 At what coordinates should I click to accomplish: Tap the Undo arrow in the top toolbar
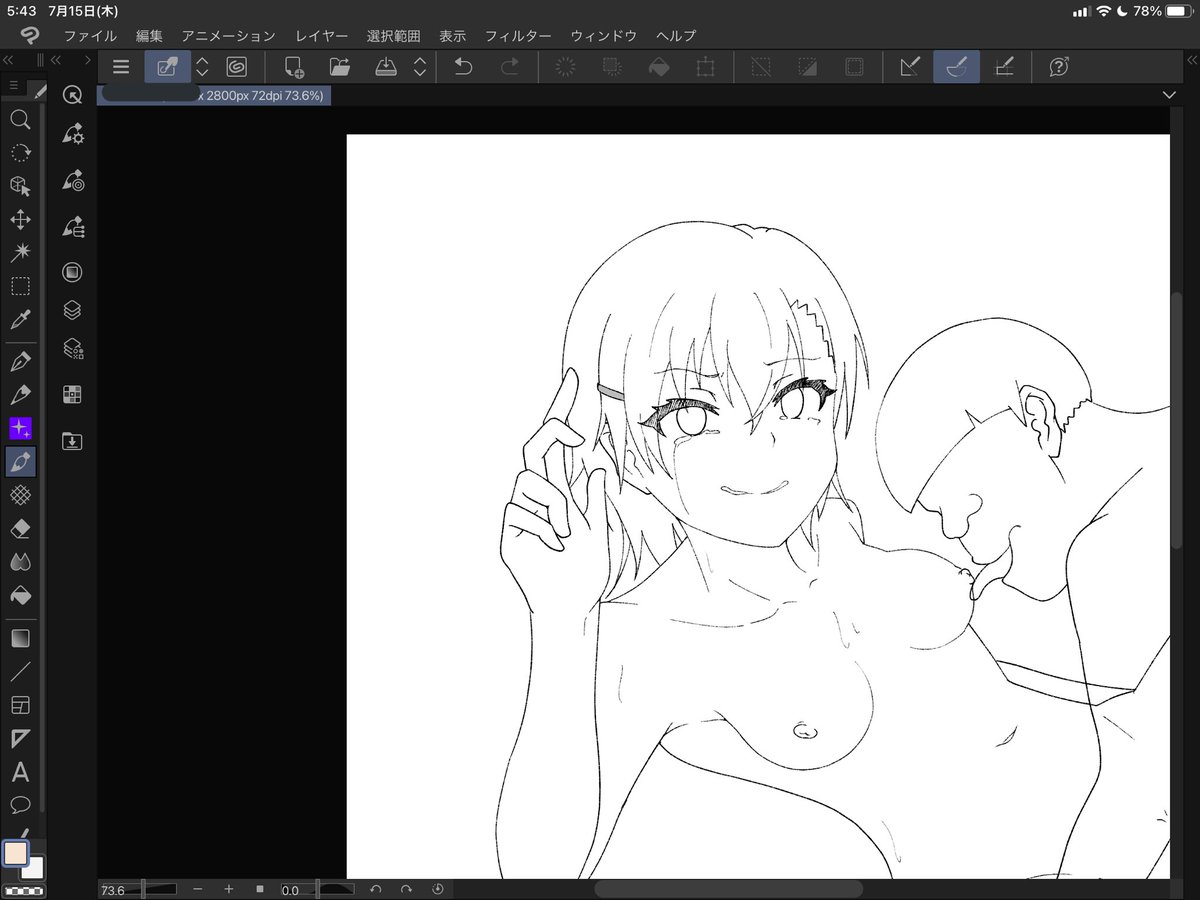pos(461,67)
